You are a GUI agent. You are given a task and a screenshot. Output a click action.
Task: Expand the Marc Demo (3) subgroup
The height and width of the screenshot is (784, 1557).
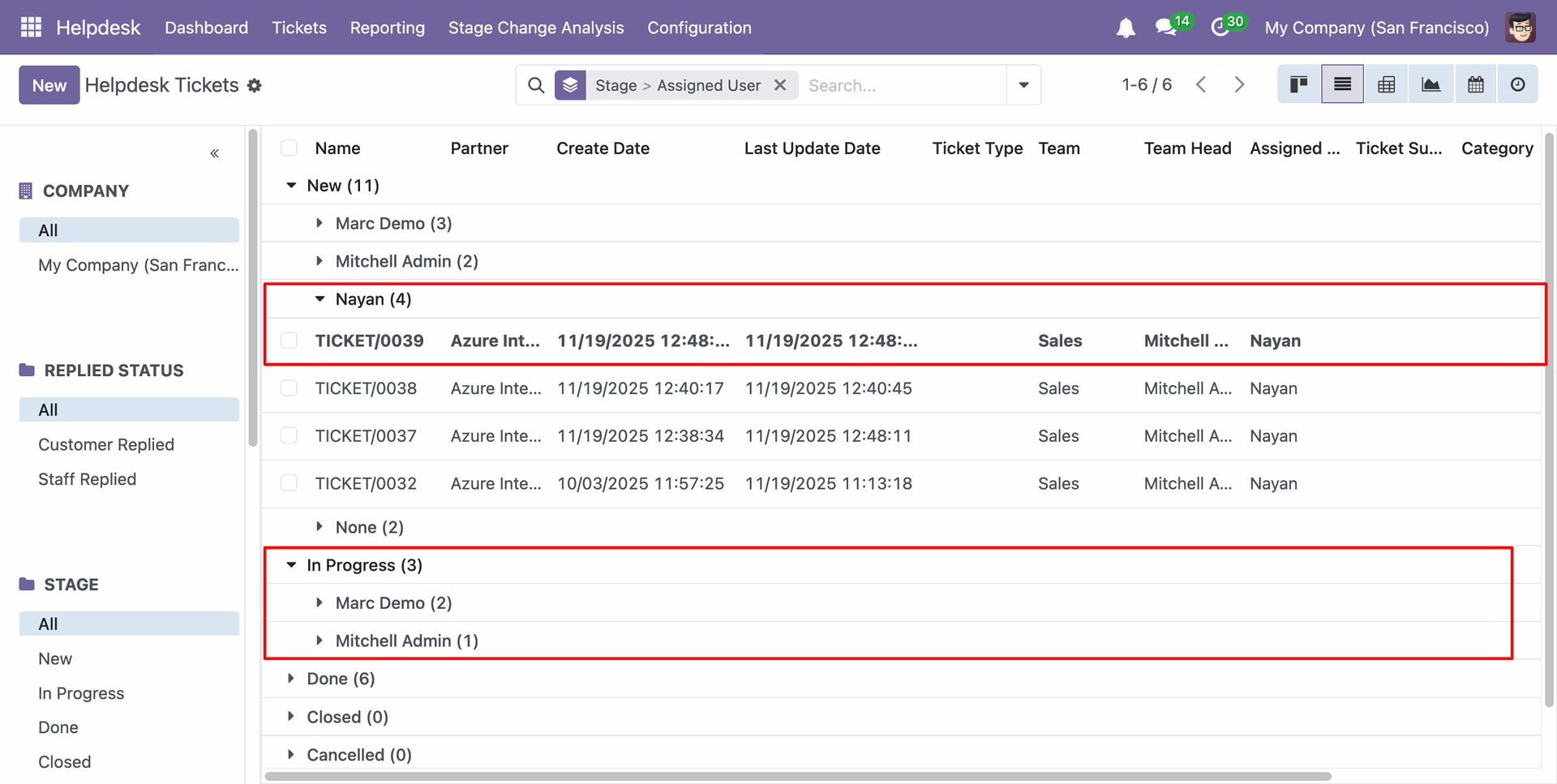point(392,224)
